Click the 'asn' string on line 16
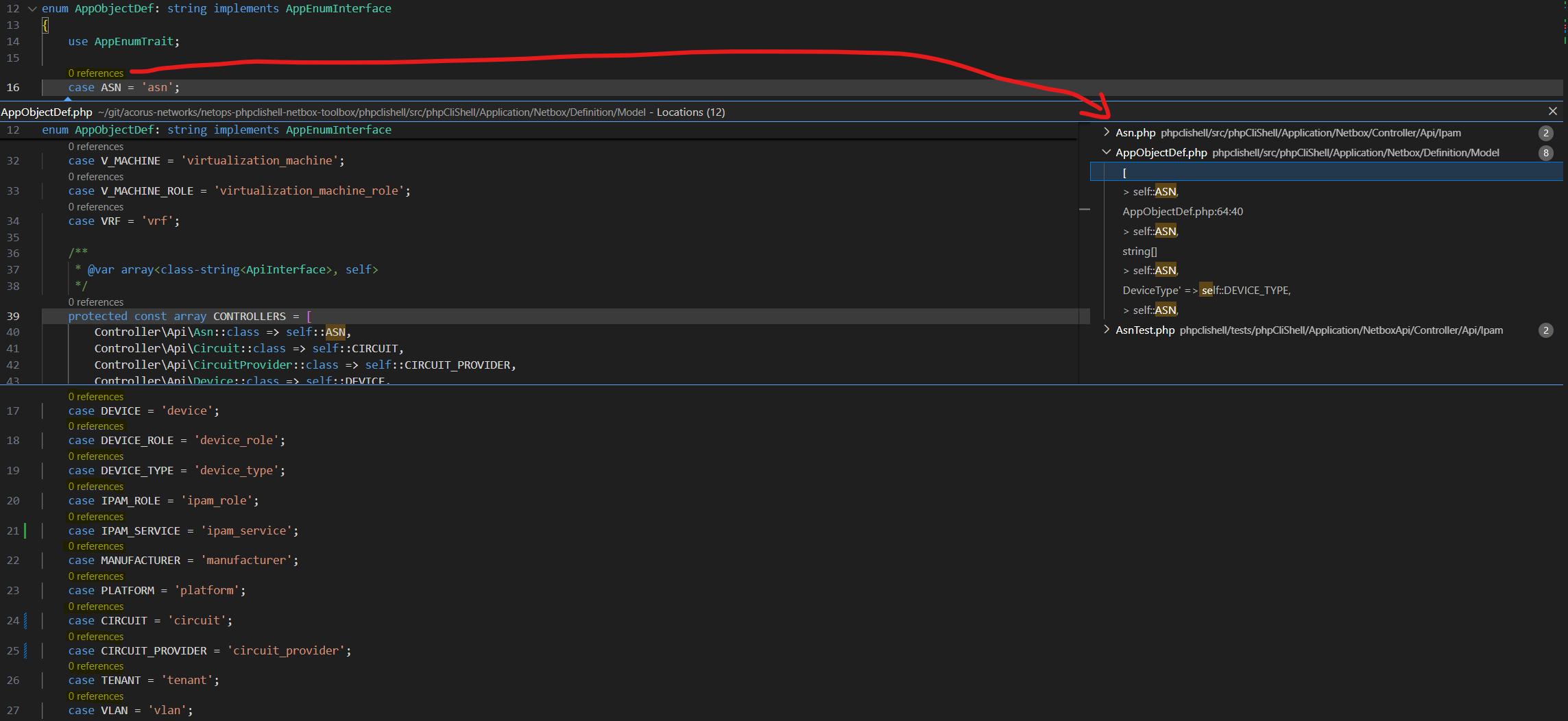Screen dimensions: 1568x721 [158, 88]
